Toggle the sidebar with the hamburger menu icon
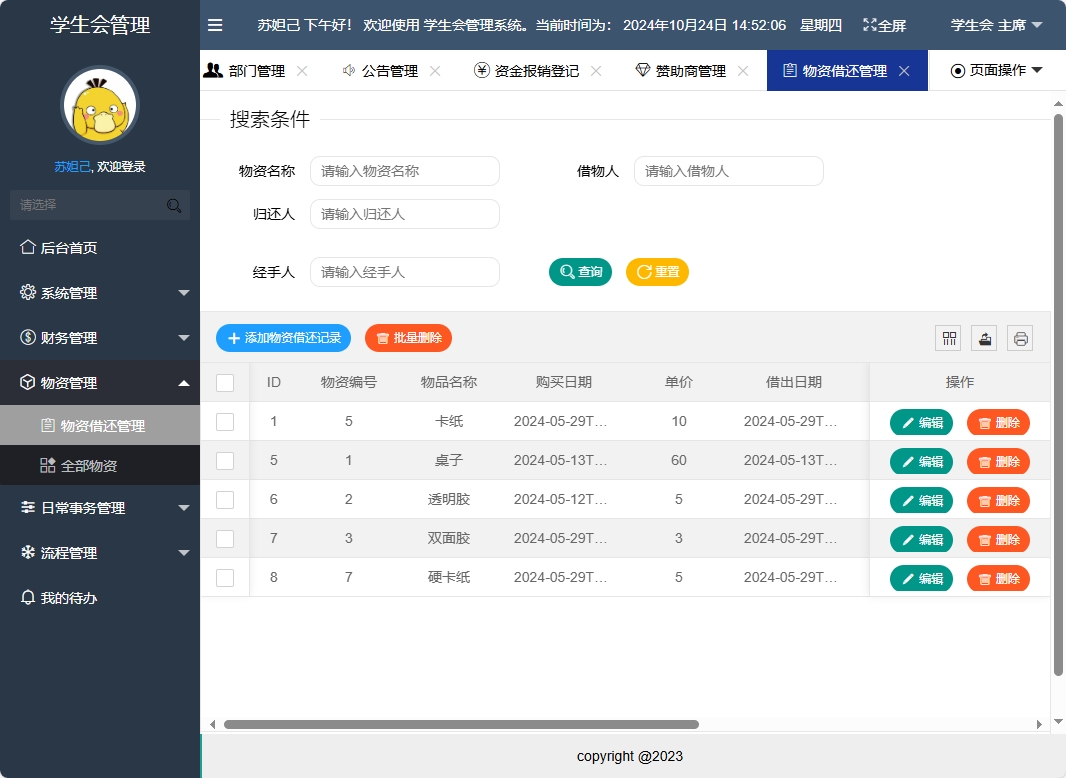Viewport: 1066px width, 778px height. pyautogui.click(x=215, y=25)
